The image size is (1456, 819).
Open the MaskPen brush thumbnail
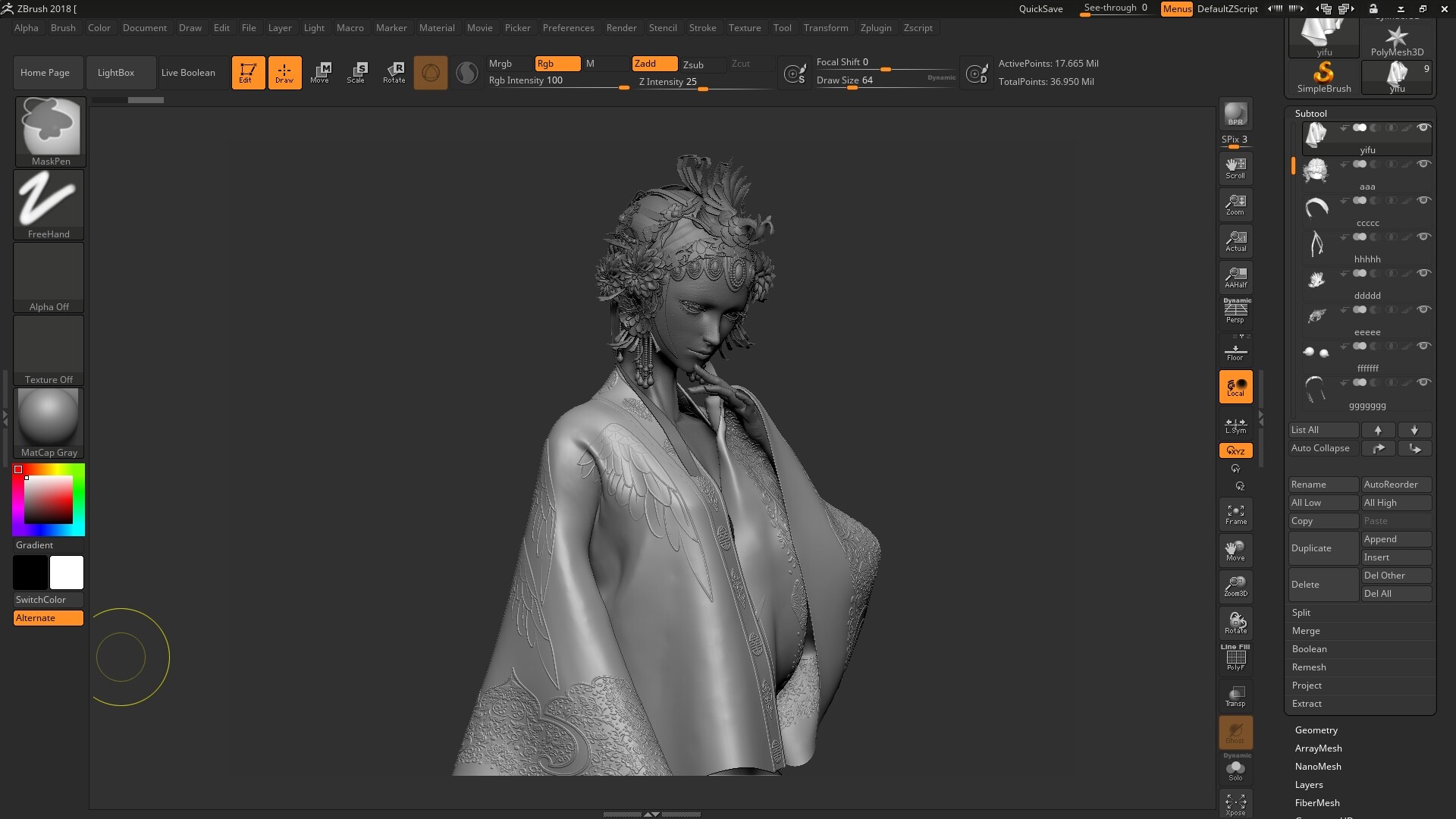click(x=49, y=131)
